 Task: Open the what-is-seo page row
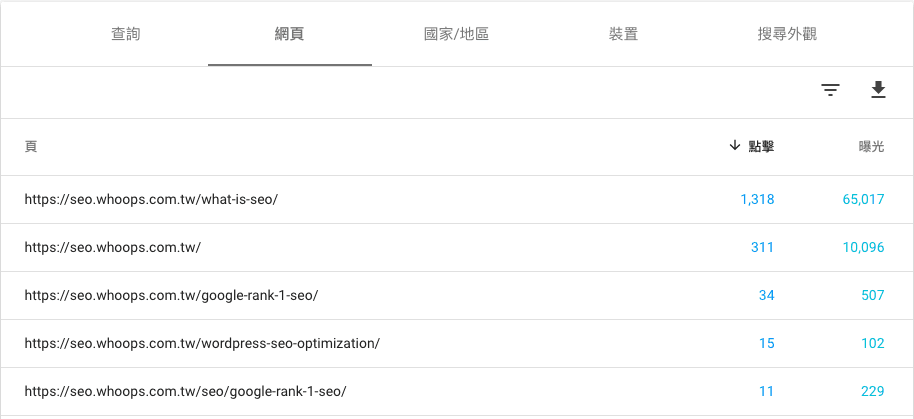point(457,199)
